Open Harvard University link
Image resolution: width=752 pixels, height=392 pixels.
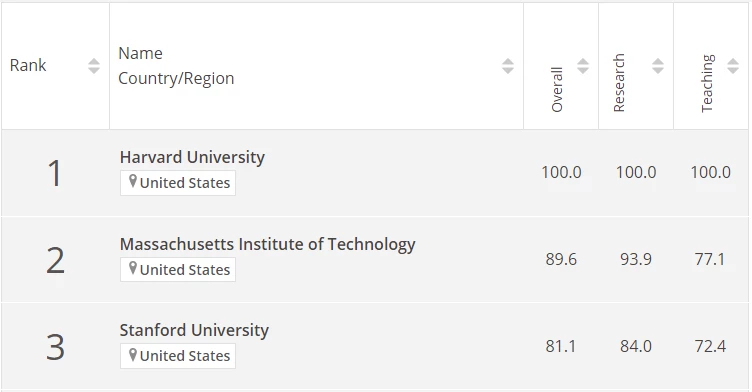[192, 157]
